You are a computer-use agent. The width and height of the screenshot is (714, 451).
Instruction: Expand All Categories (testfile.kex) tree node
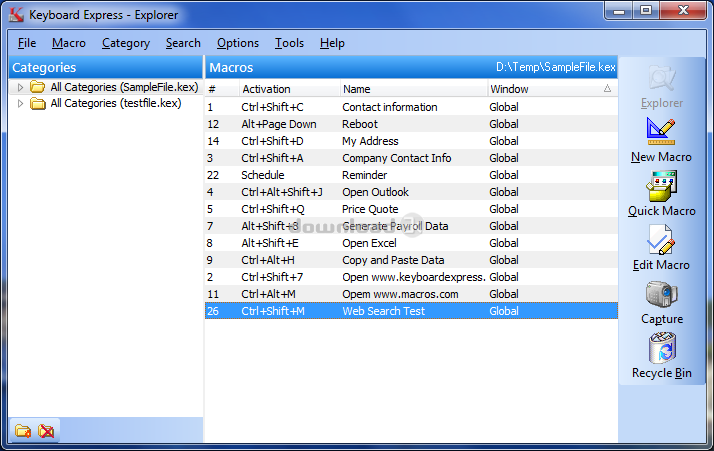point(20,103)
